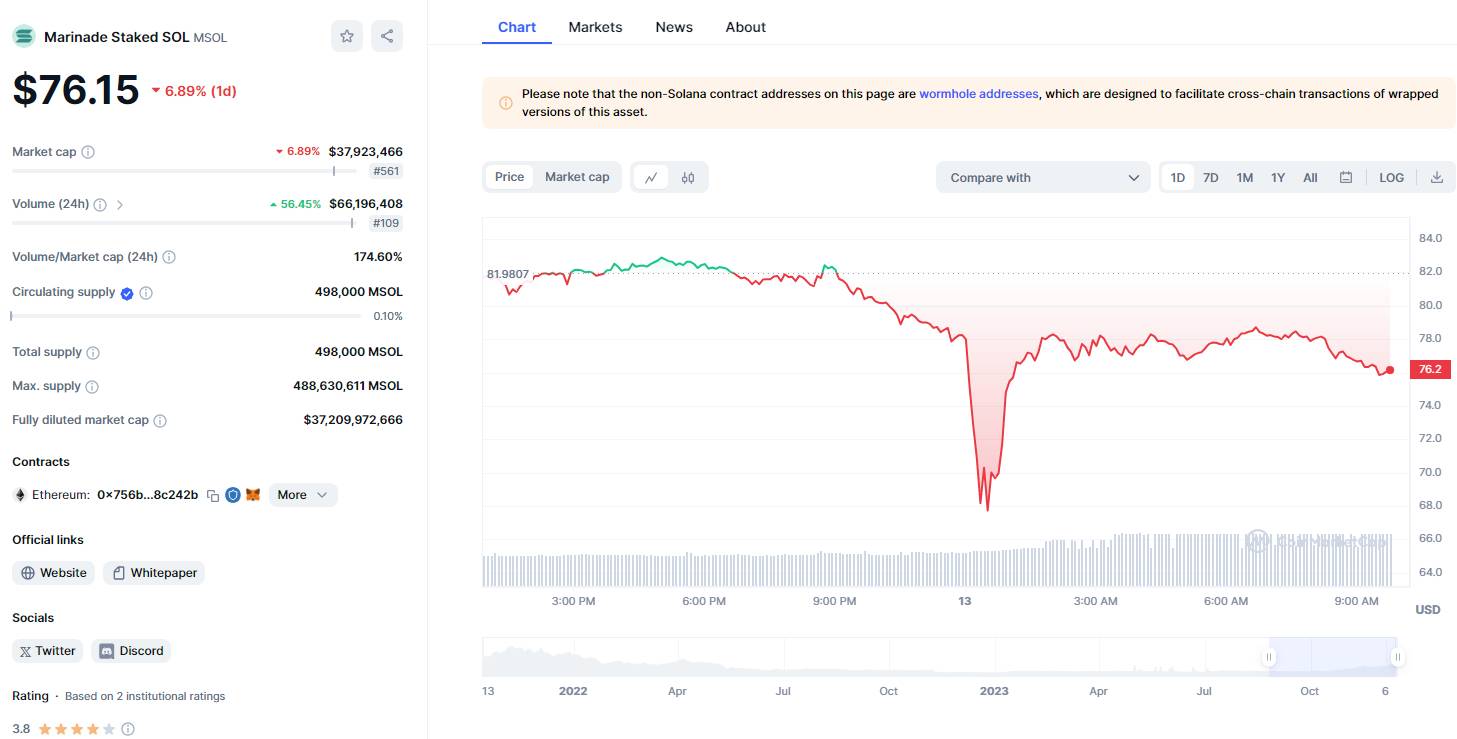Open Volume/Market cap (24h) info icon

(x=169, y=257)
